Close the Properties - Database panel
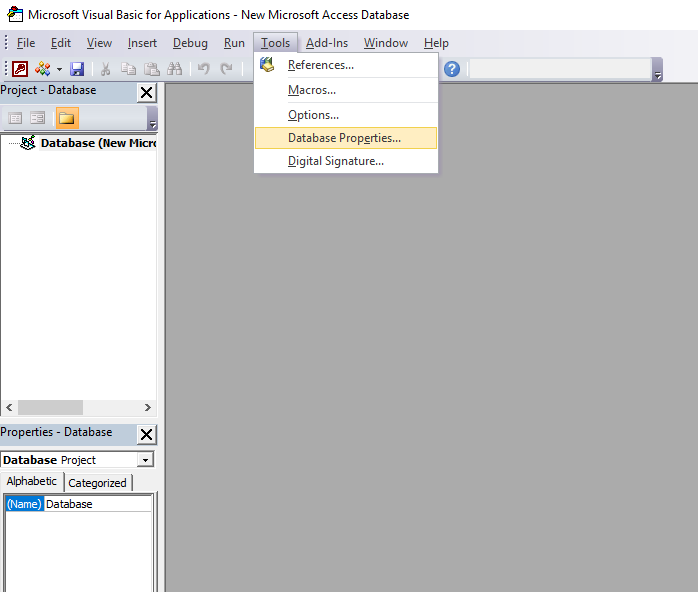 146,434
